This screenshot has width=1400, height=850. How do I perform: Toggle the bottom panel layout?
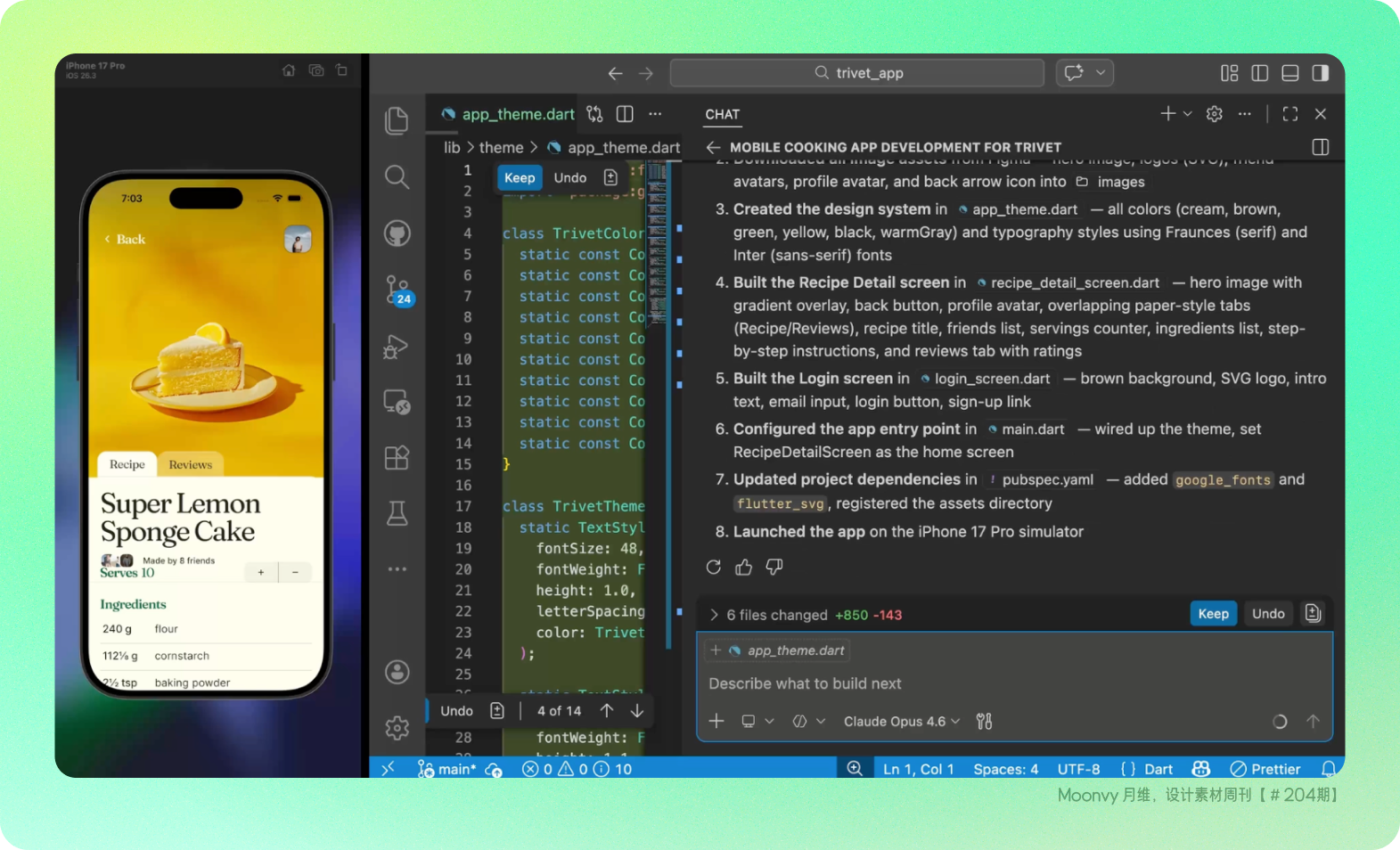click(x=1289, y=73)
